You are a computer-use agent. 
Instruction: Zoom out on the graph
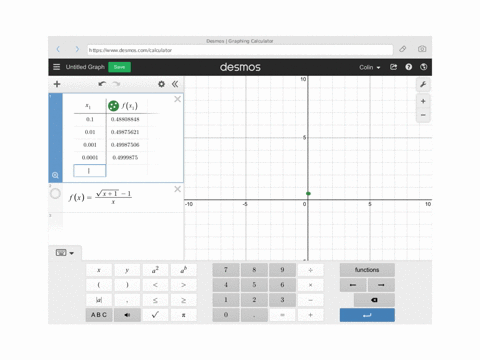click(423, 115)
